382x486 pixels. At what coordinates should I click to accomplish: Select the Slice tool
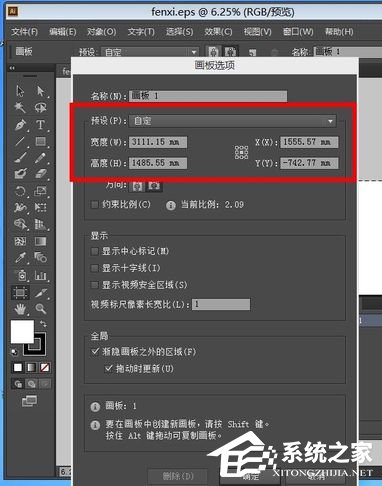tap(41, 293)
